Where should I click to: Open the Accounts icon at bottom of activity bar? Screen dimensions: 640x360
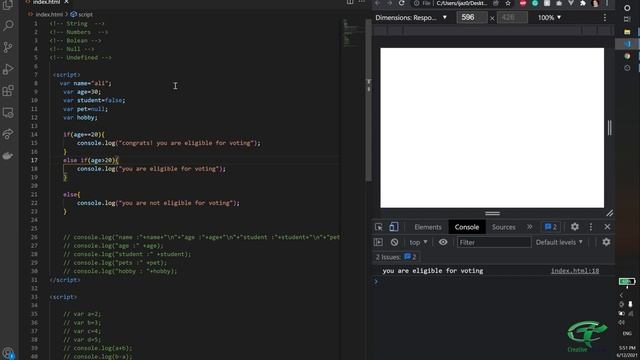pyautogui.click(x=8, y=353)
